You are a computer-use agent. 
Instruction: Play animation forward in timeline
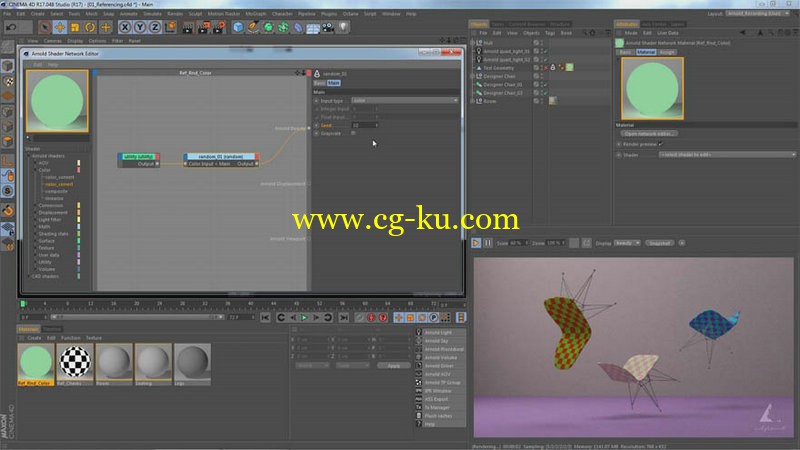[305, 317]
